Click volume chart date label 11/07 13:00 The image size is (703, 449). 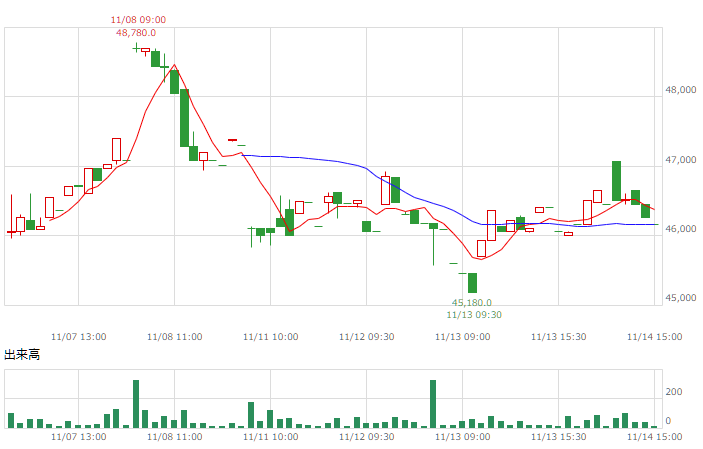(x=79, y=436)
